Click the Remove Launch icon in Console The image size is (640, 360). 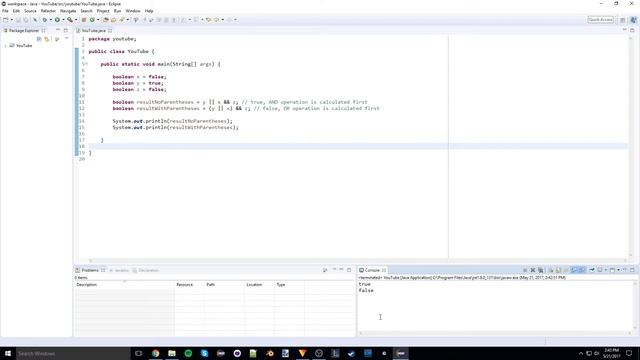pyautogui.click(x=533, y=270)
